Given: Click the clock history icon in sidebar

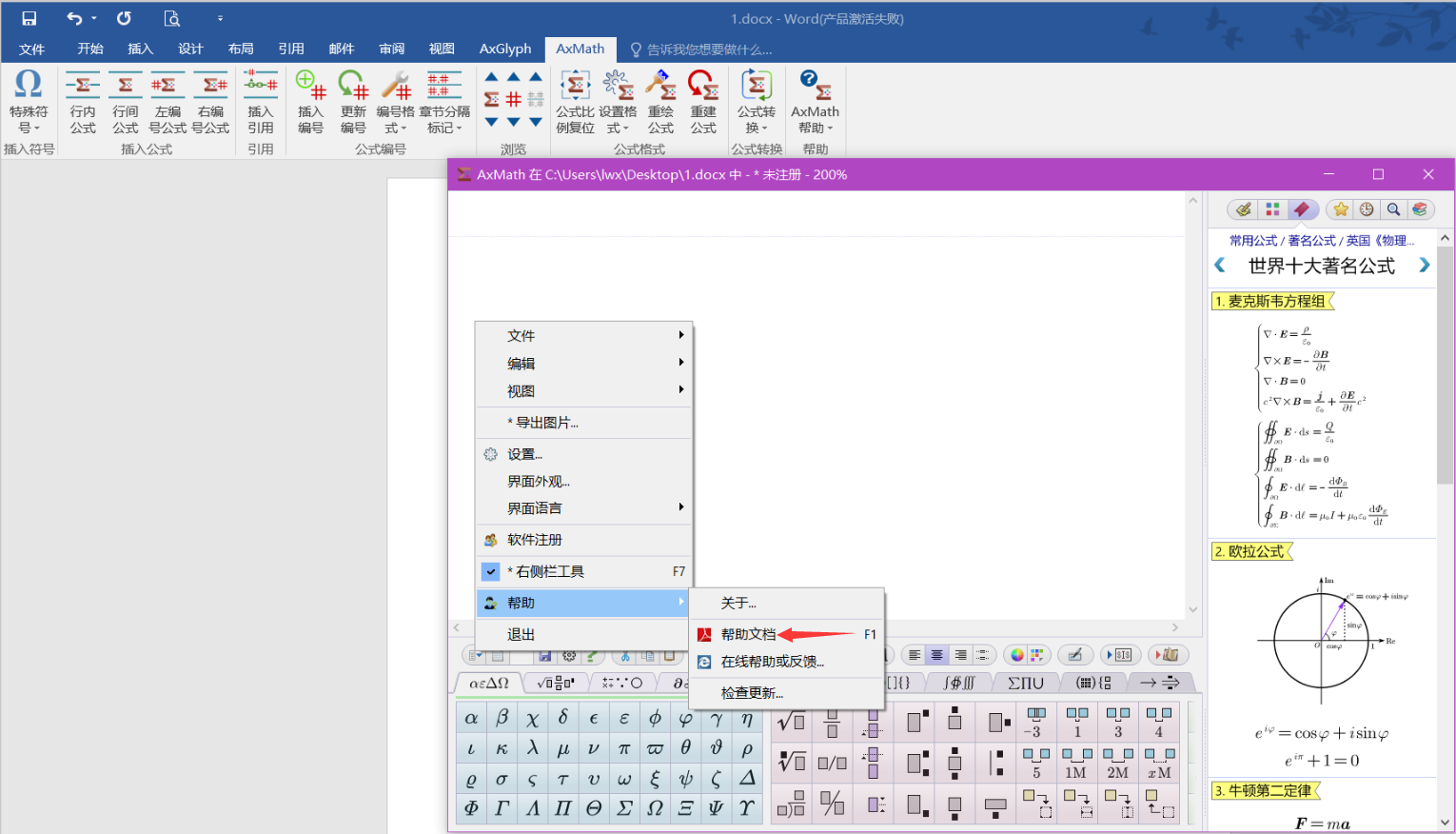Looking at the screenshot, I should (x=1367, y=209).
